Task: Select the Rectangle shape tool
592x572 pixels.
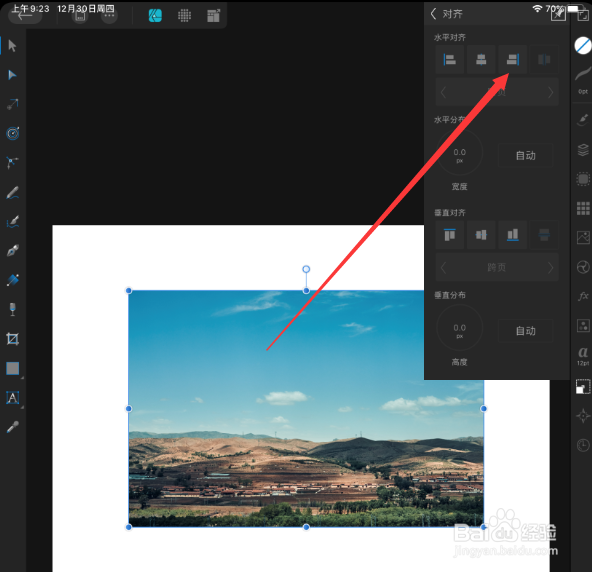Action: pos(12,368)
